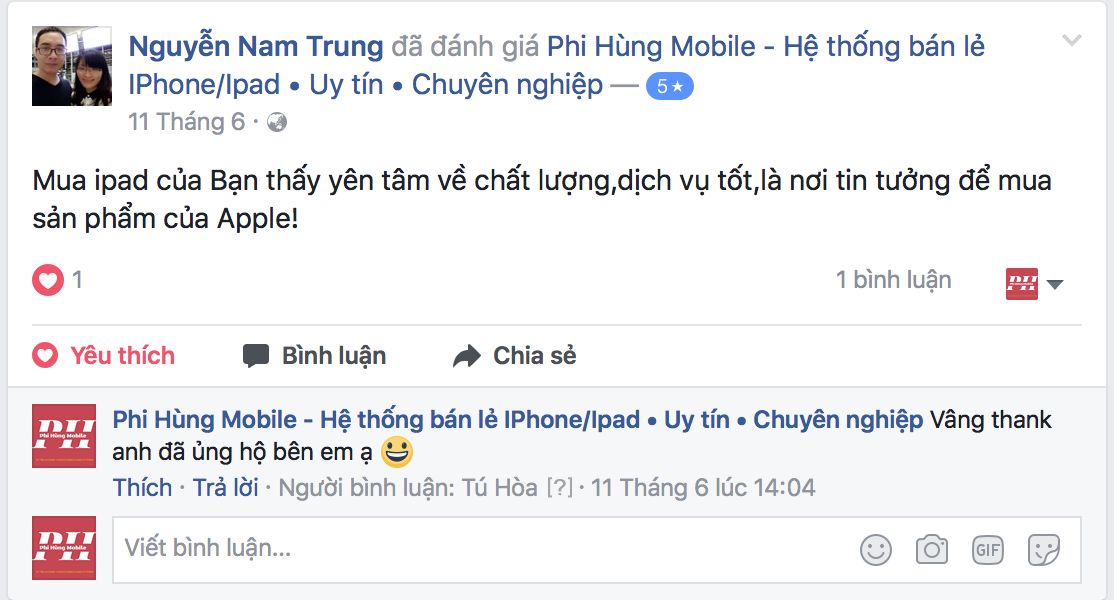
Task: Click the 11 Tháng 6 post date
Action: (186, 122)
